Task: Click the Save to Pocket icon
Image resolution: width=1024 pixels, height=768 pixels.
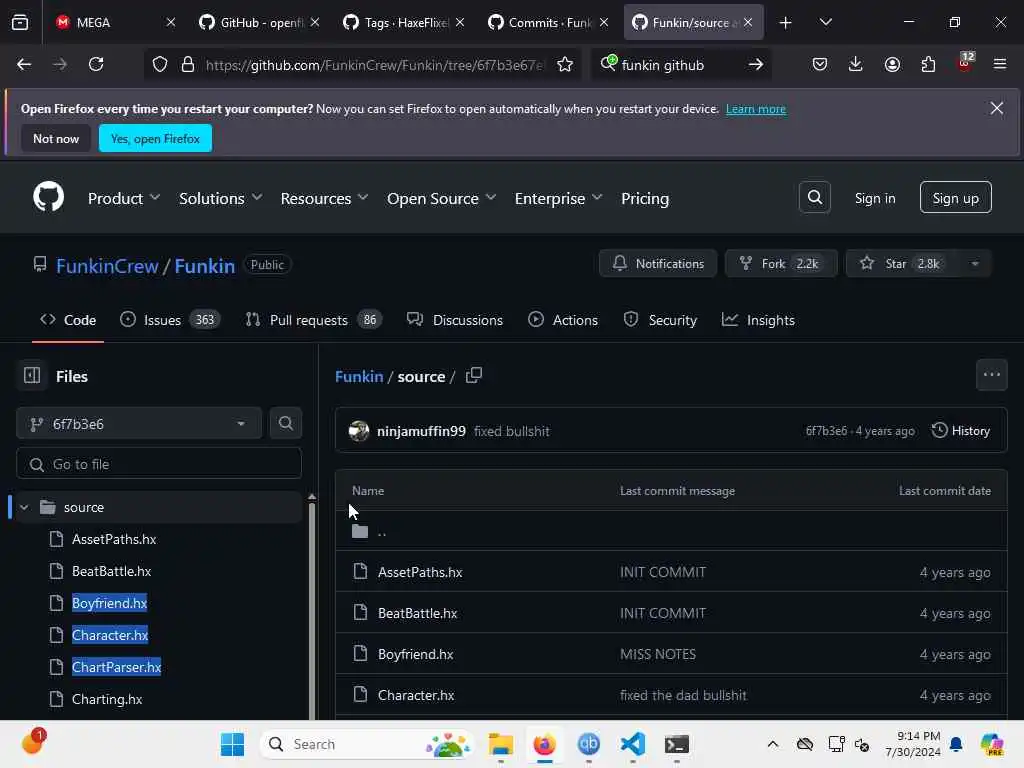Action: pos(820,64)
